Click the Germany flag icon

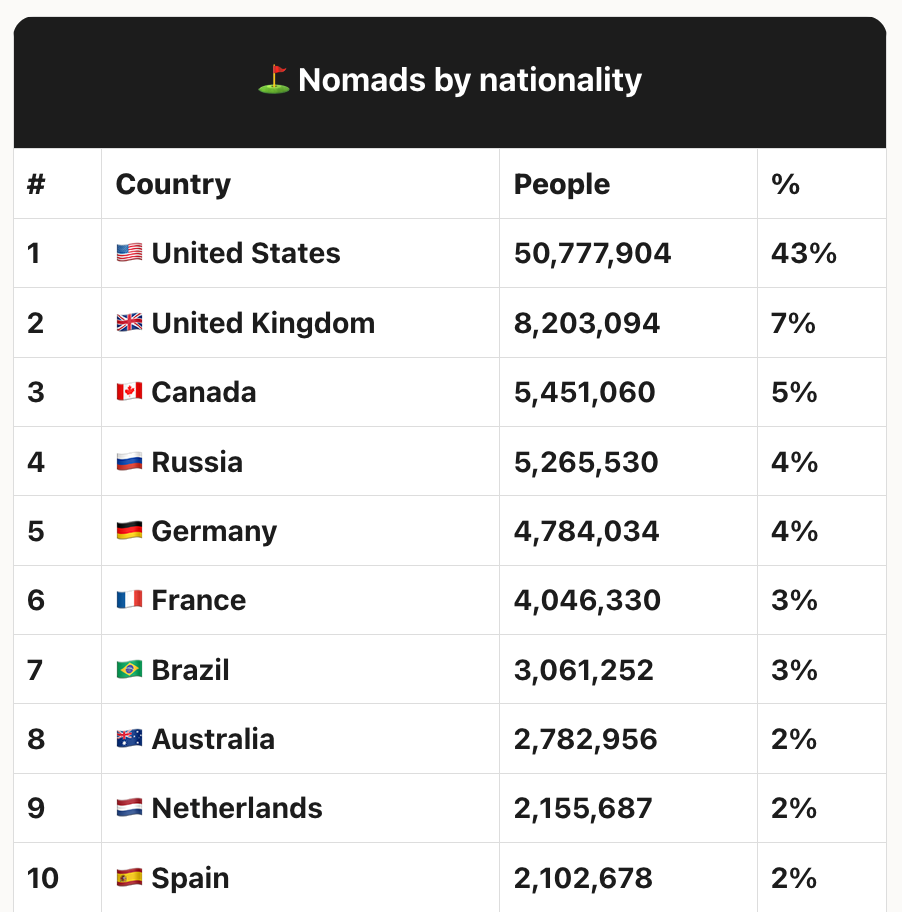click(129, 531)
